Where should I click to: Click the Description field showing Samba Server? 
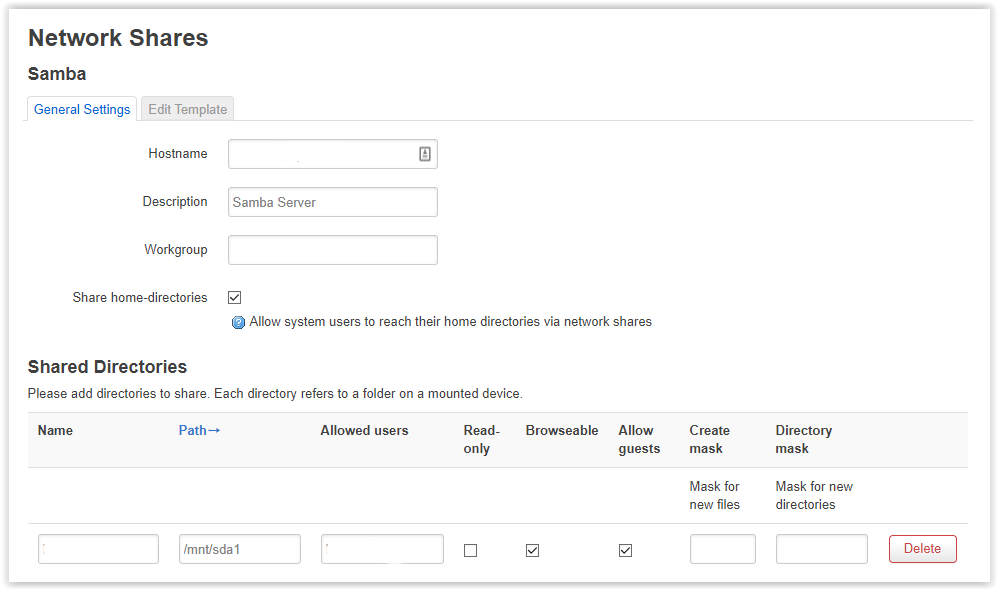coord(333,202)
